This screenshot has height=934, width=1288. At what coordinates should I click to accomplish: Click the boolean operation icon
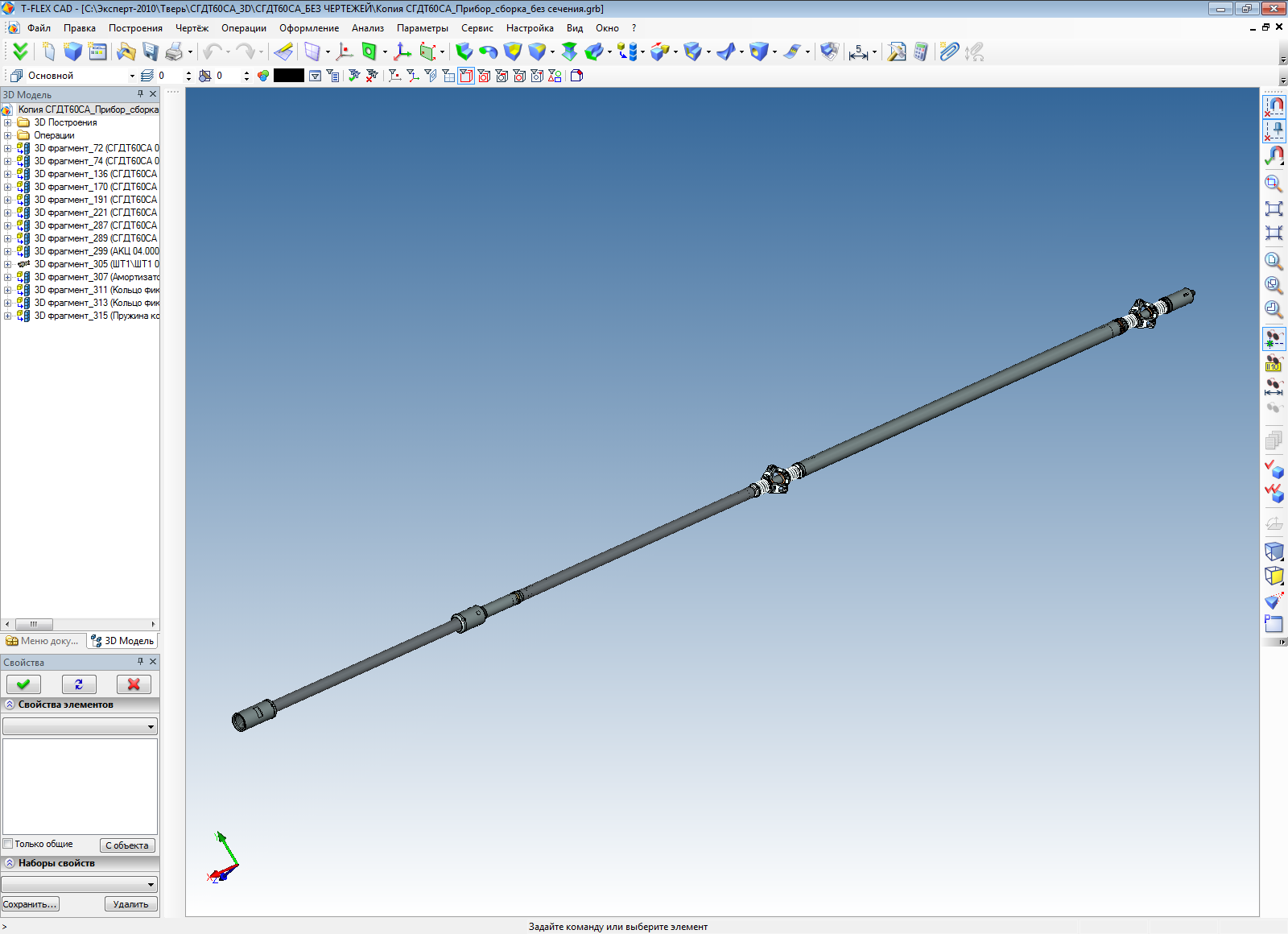[x=513, y=52]
